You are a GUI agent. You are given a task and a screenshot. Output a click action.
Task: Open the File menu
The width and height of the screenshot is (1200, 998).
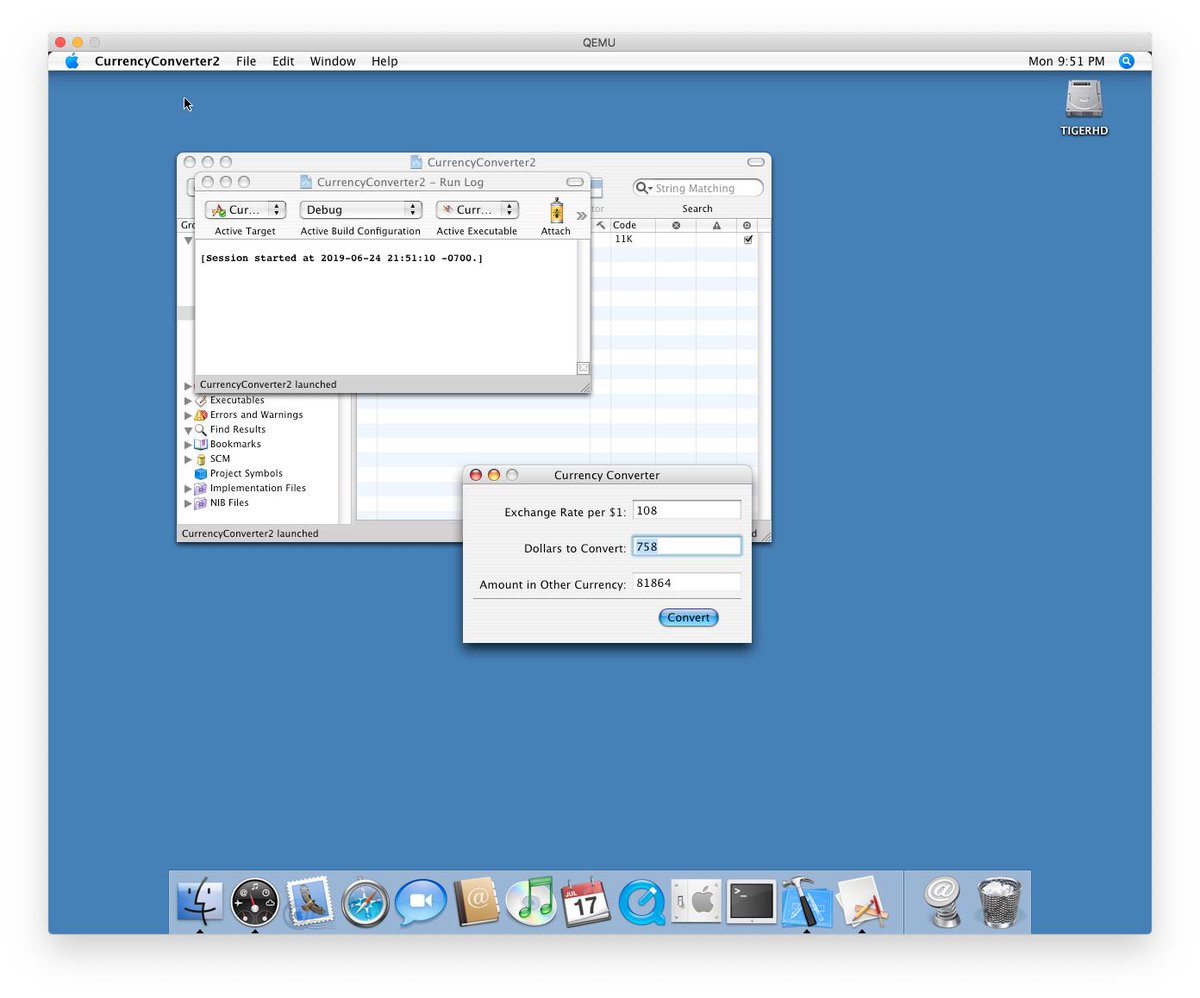coord(245,61)
